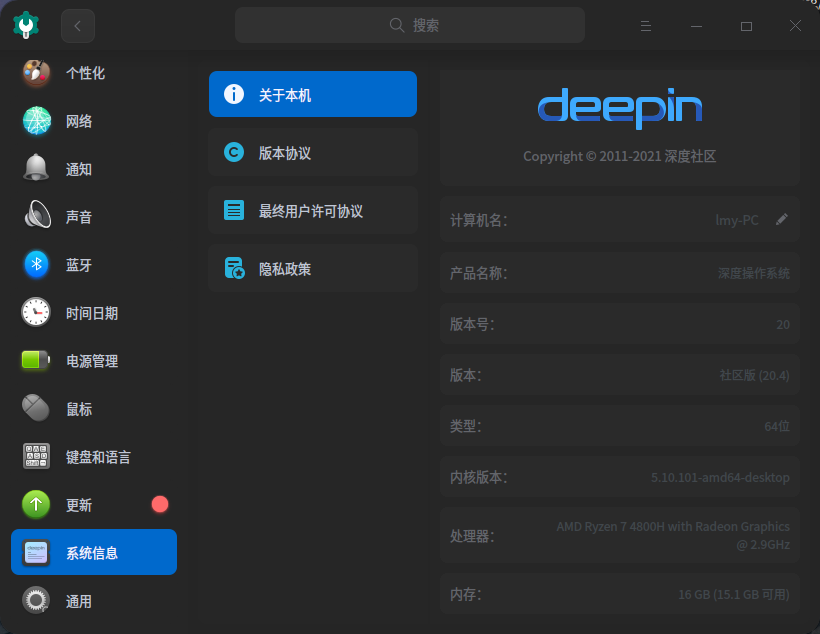Maximize the Control Center window

pyautogui.click(x=746, y=26)
